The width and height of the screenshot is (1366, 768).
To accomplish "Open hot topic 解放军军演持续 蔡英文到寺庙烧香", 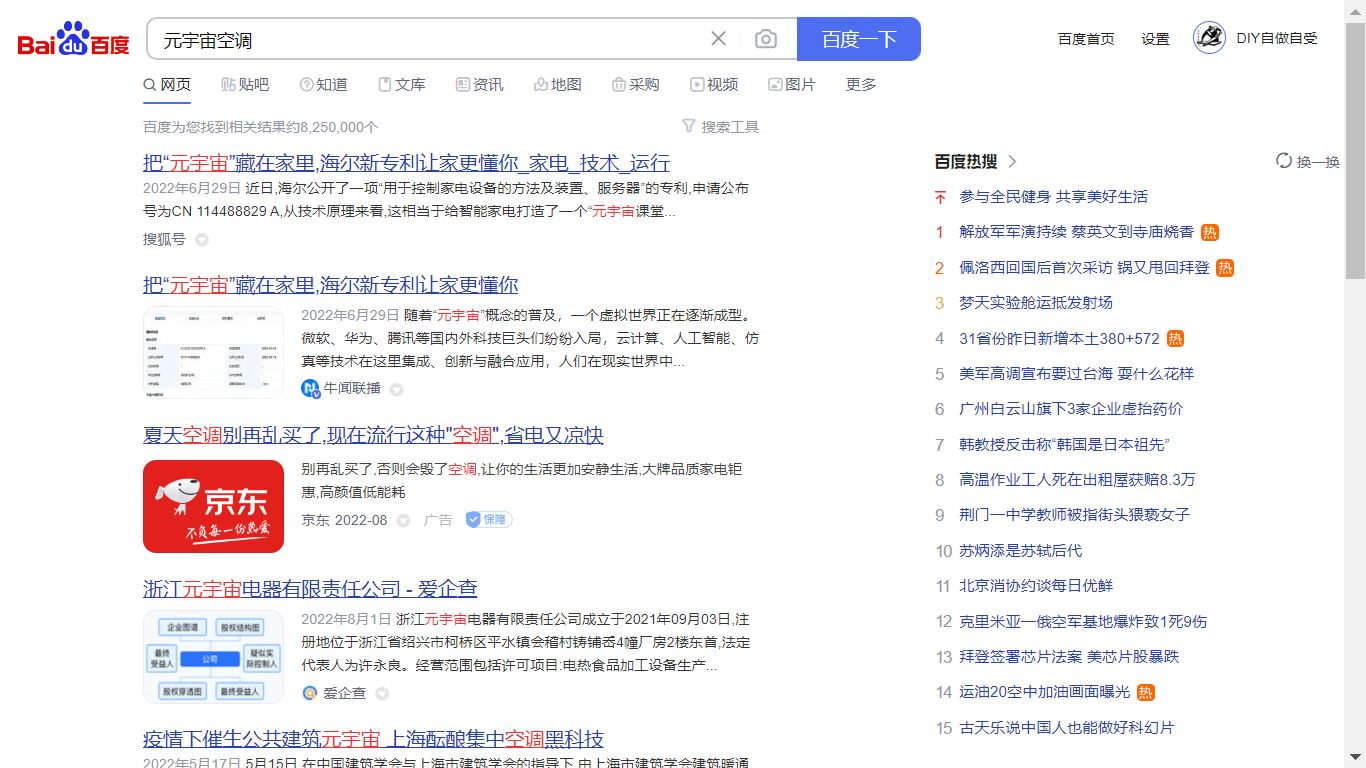I will (1076, 232).
